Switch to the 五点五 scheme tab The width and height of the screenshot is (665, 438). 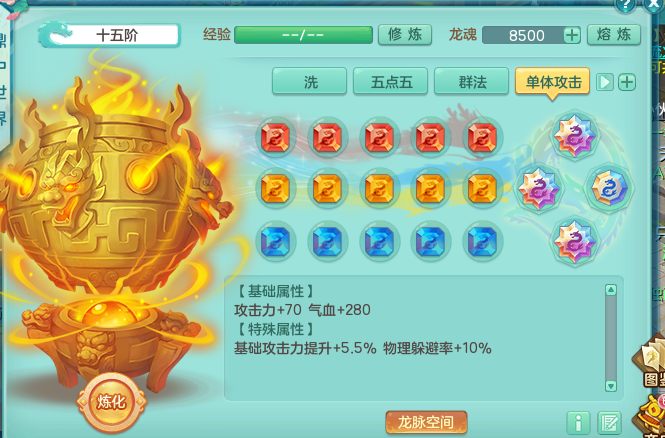391,81
